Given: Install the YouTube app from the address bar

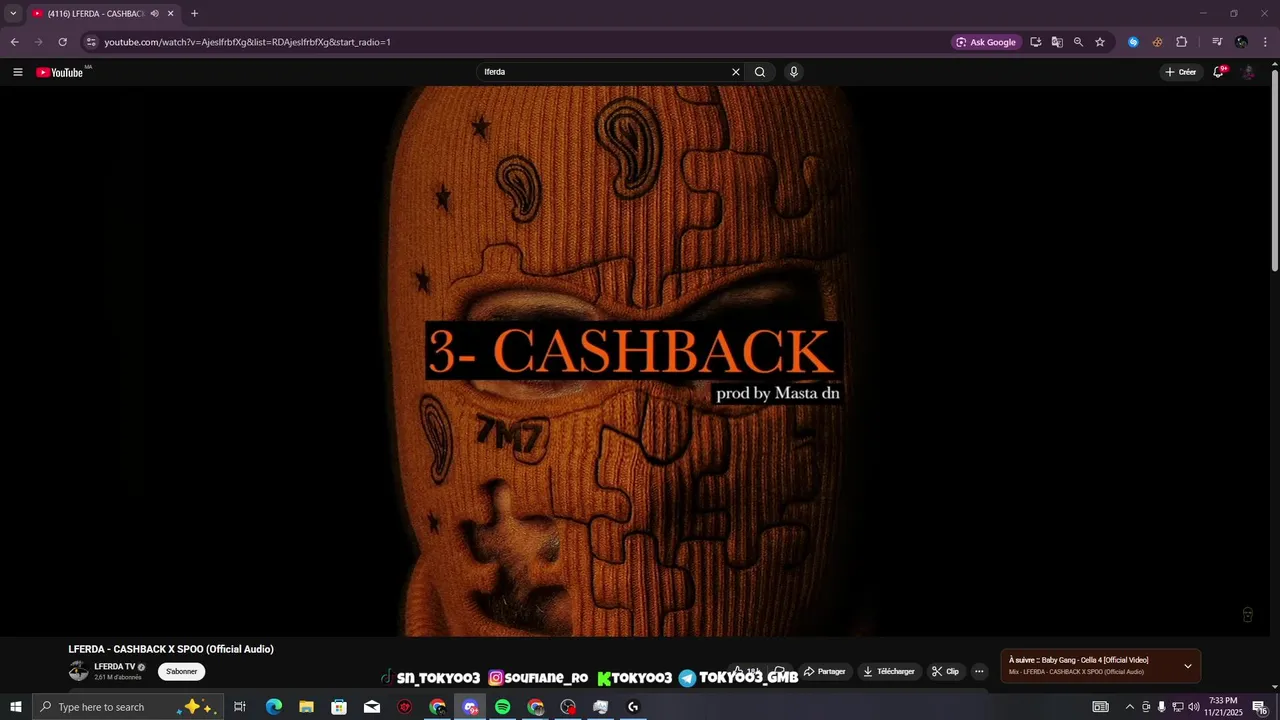Looking at the screenshot, I should (x=1036, y=42).
